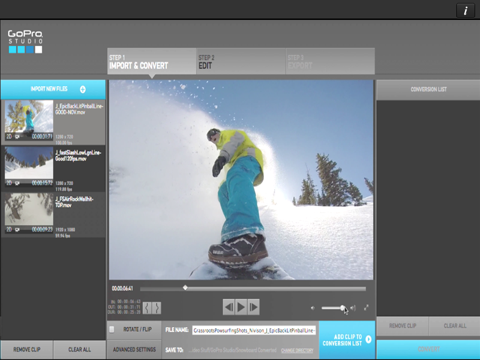Click the play button under preview
Screen dimensions: 480x360
click(x=241, y=307)
